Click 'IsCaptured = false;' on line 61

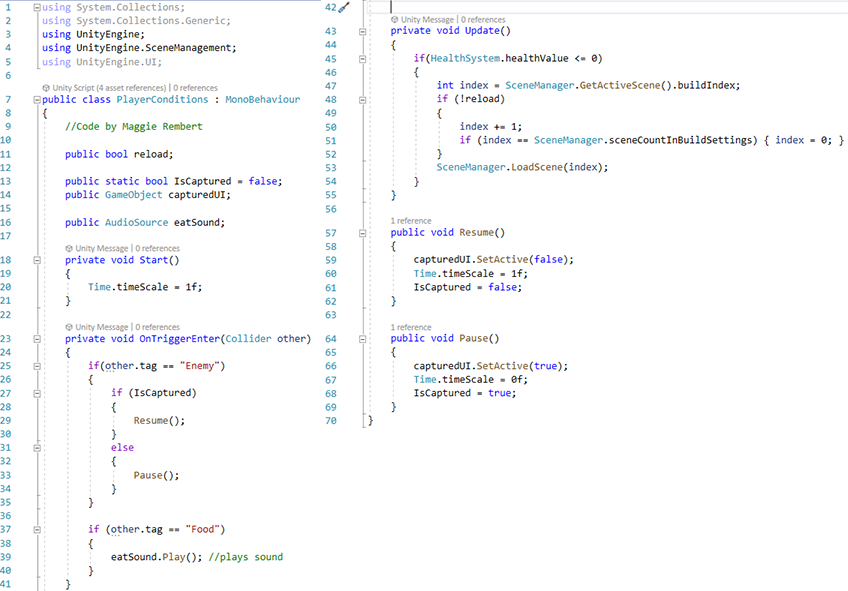[x=468, y=287]
